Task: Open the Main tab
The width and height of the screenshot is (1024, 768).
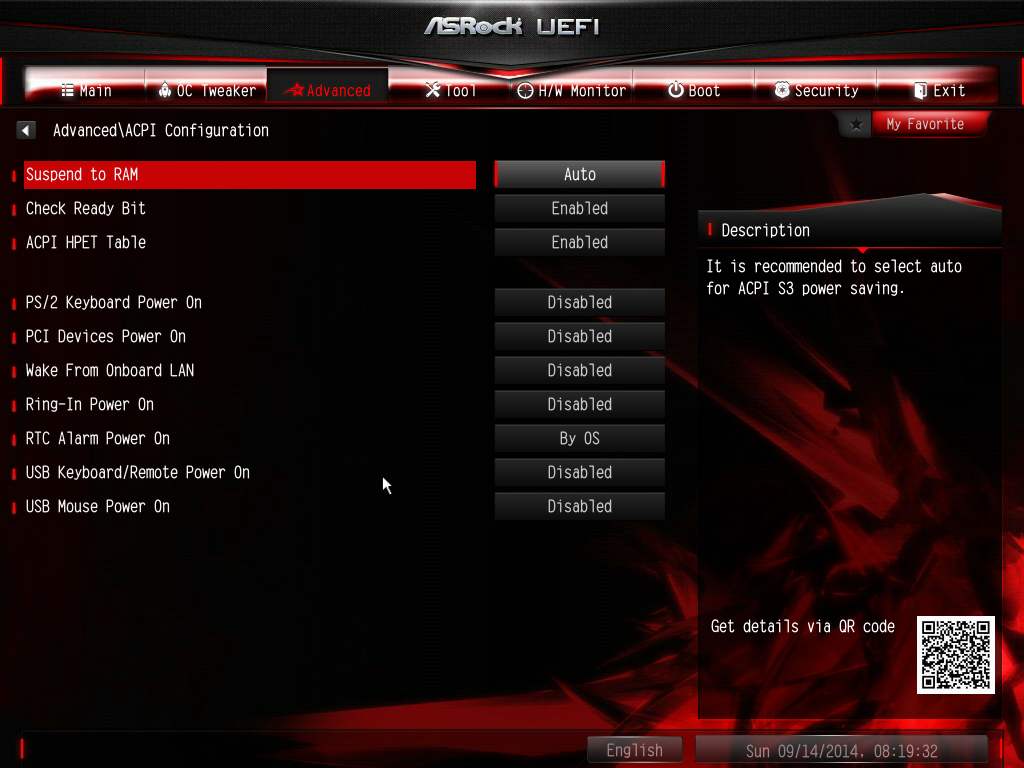Action: click(86, 90)
